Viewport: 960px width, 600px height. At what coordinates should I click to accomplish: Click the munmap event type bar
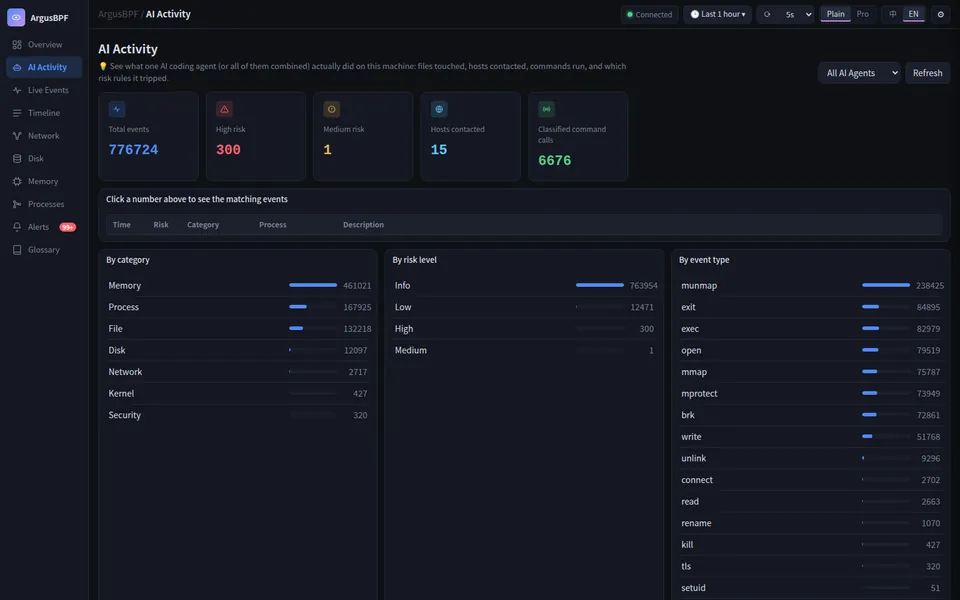(x=886, y=285)
